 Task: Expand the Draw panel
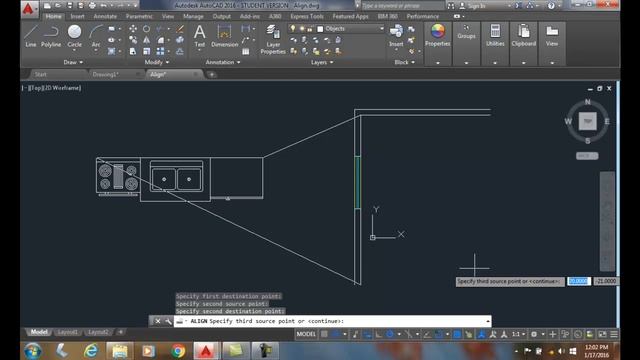tap(74, 62)
